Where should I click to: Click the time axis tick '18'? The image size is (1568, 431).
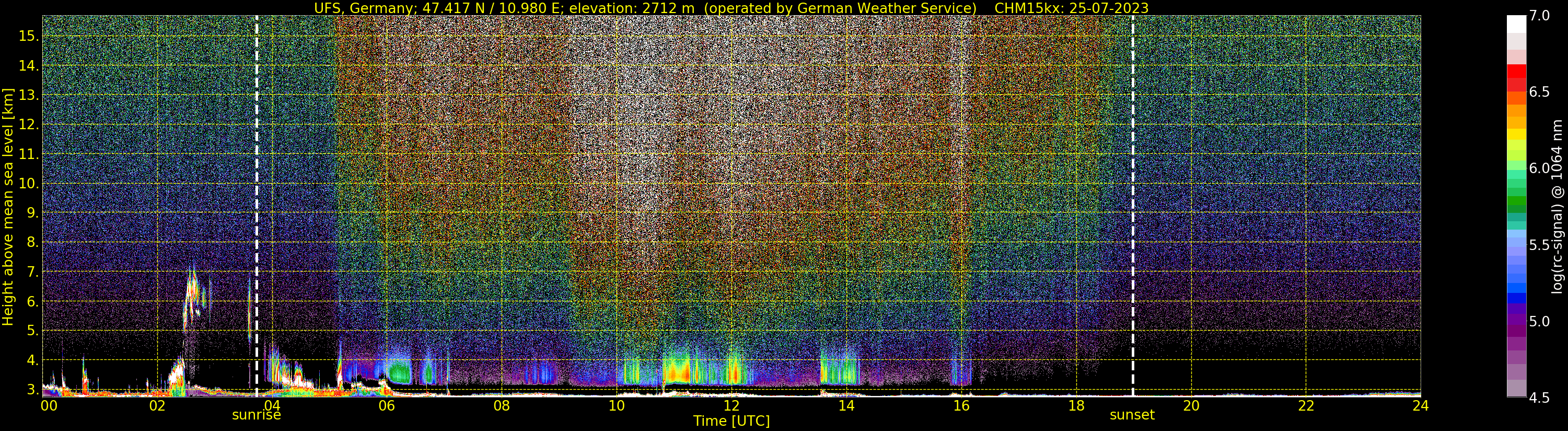pos(1076,405)
